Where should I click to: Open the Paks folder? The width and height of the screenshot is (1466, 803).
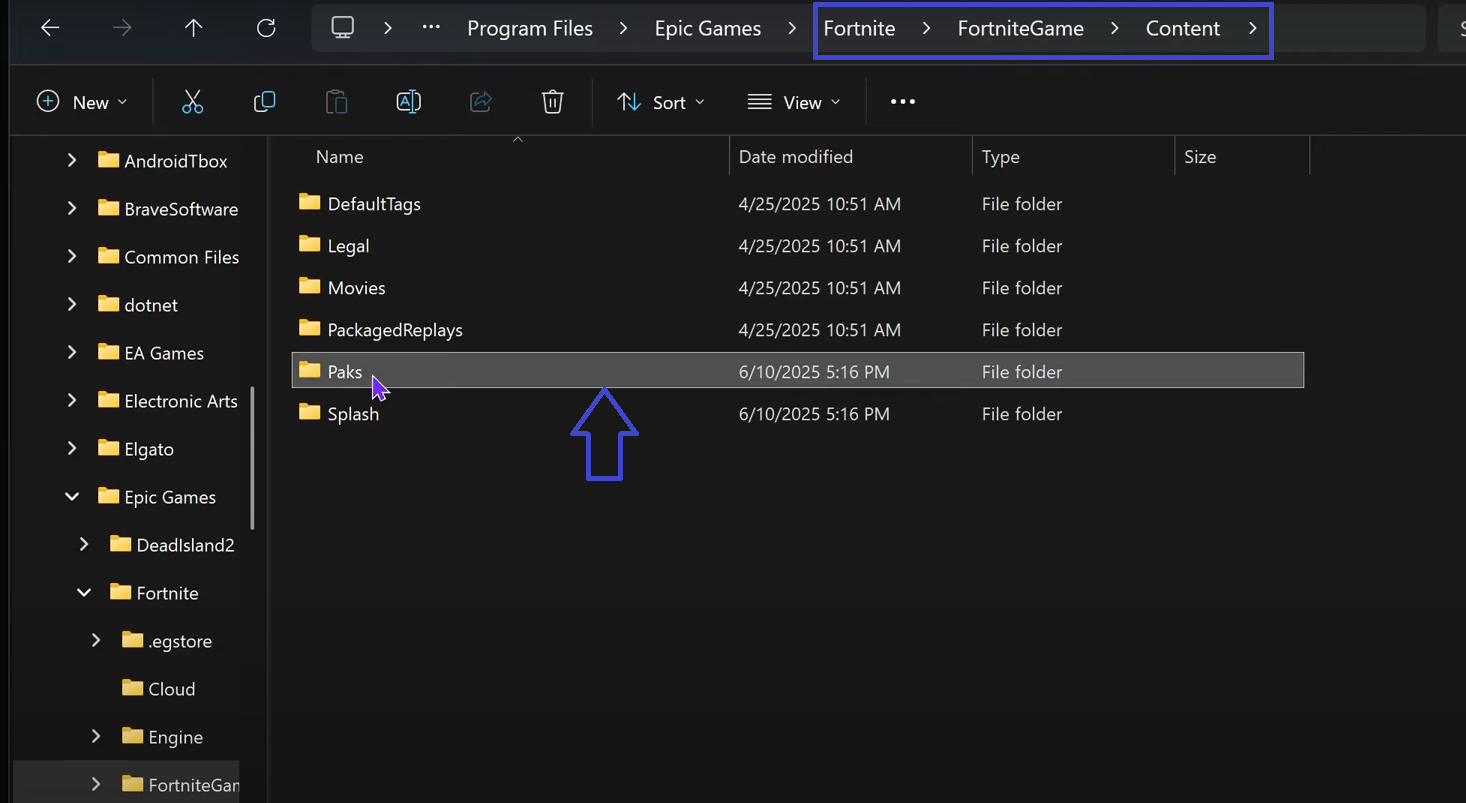click(345, 371)
